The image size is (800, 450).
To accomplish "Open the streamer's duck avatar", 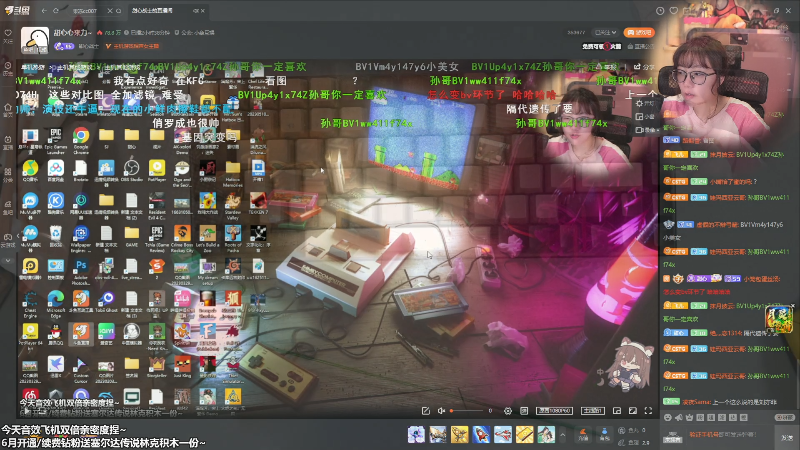I will pyautogui.click(x=35, y=40).
